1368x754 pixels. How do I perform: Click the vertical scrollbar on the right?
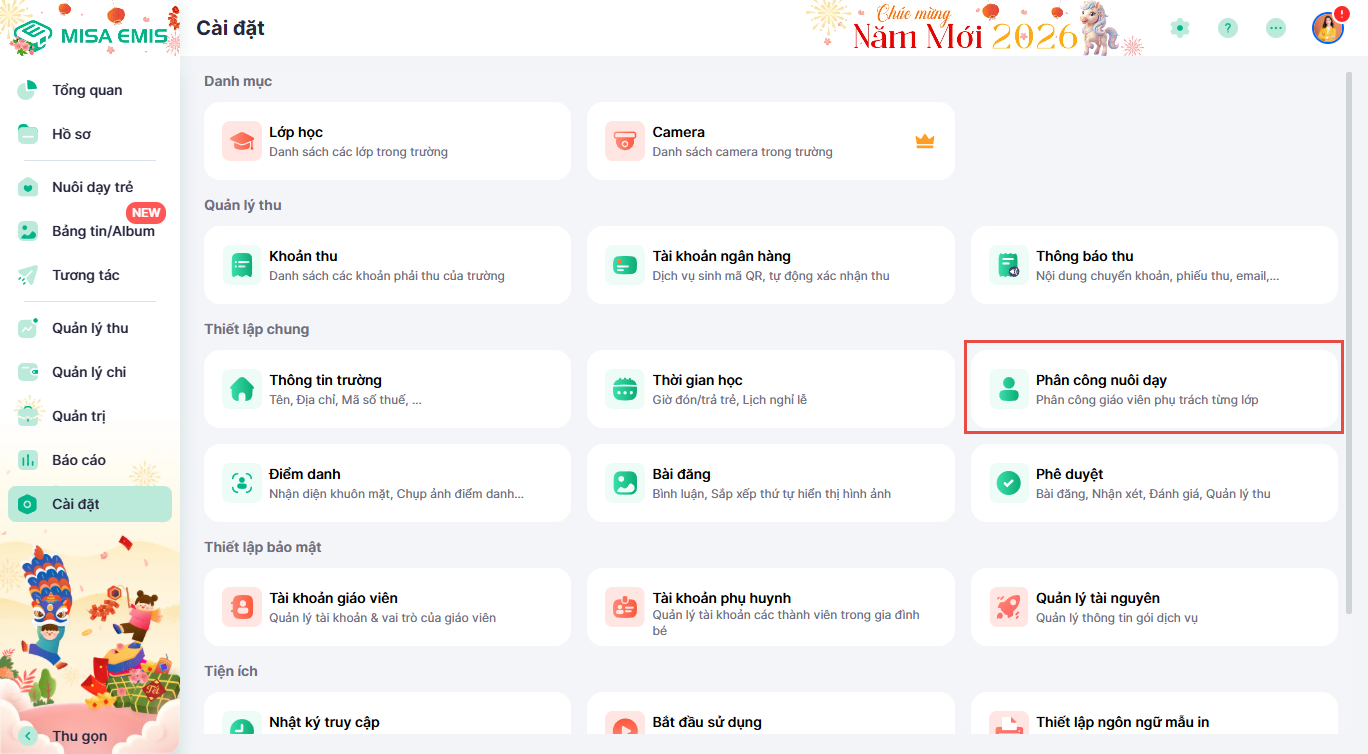coord(1352,300)
